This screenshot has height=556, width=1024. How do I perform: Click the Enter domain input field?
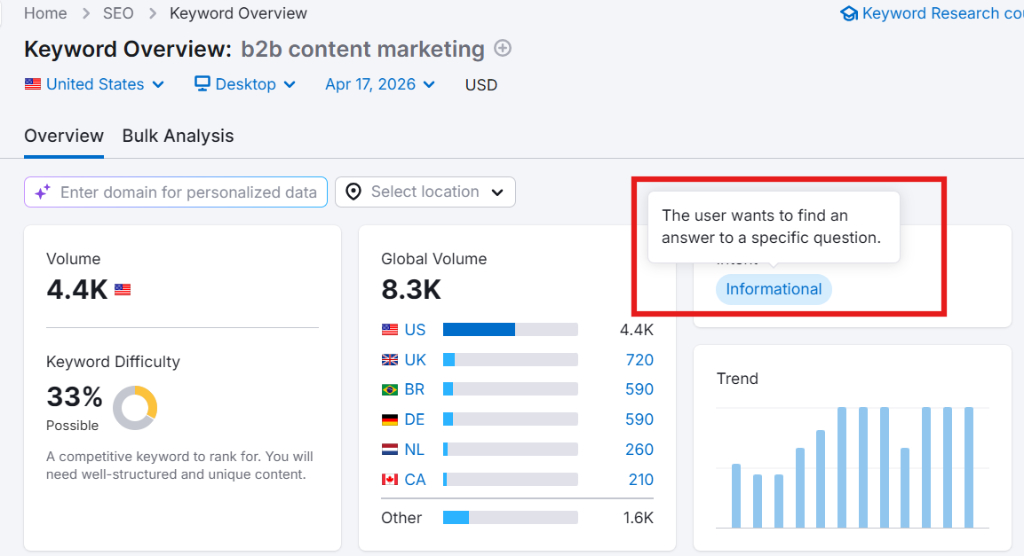coord(188,192)
